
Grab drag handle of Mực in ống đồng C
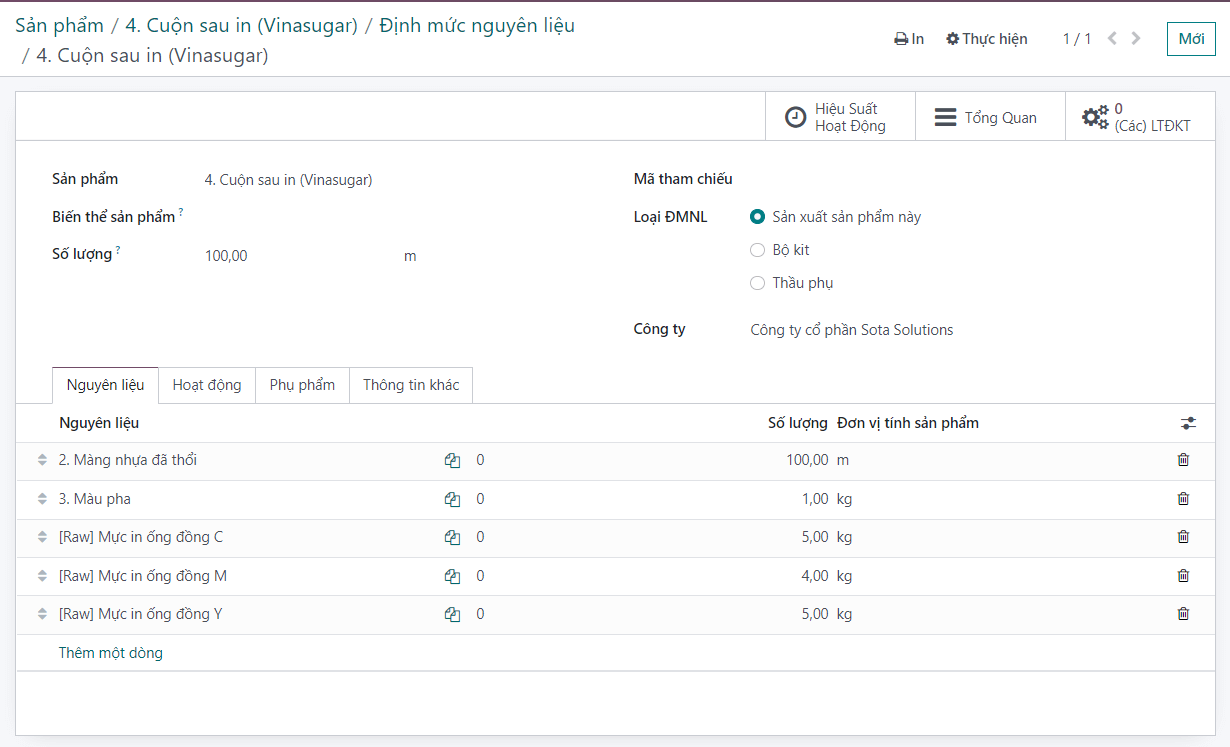click(x=42, y=537)
